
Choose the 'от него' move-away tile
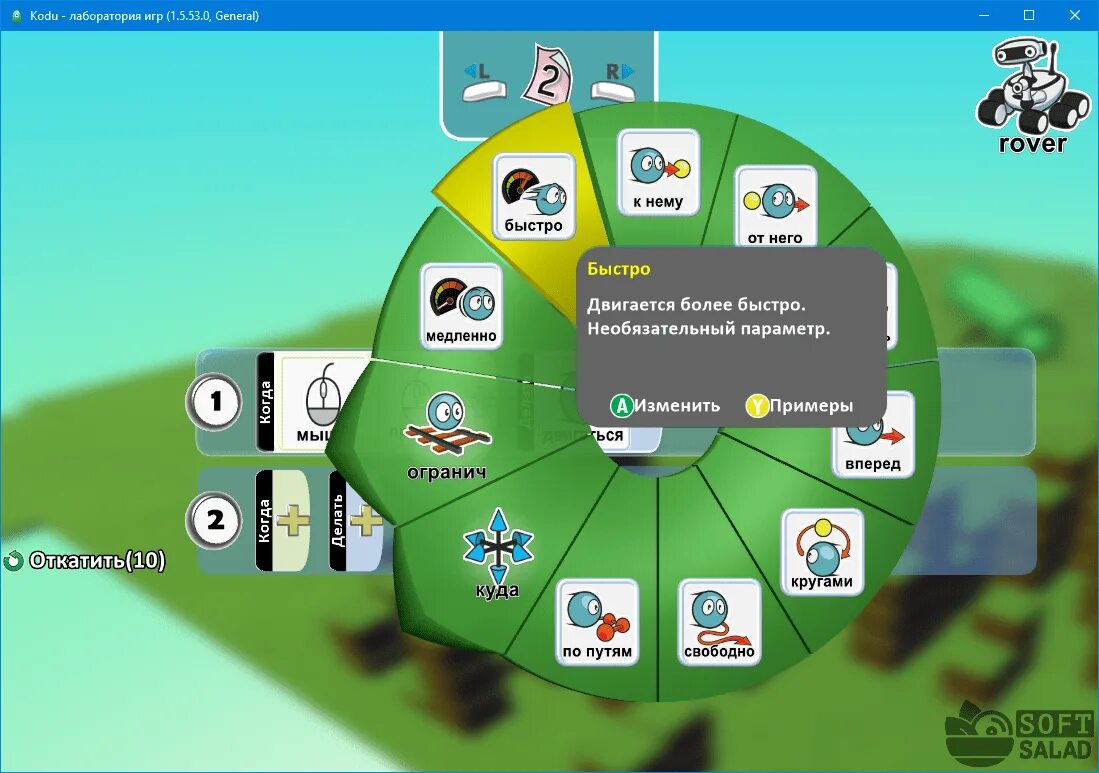774,207
